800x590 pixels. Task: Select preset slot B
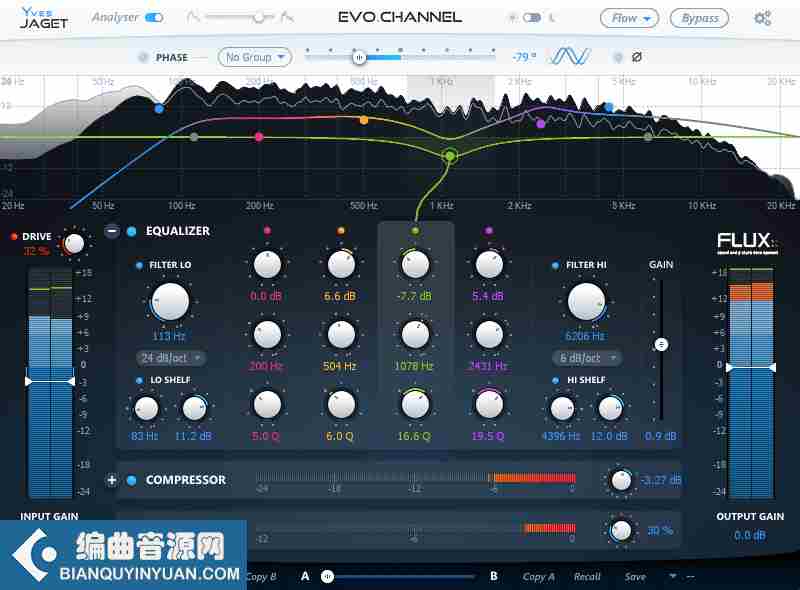[494, 576]
